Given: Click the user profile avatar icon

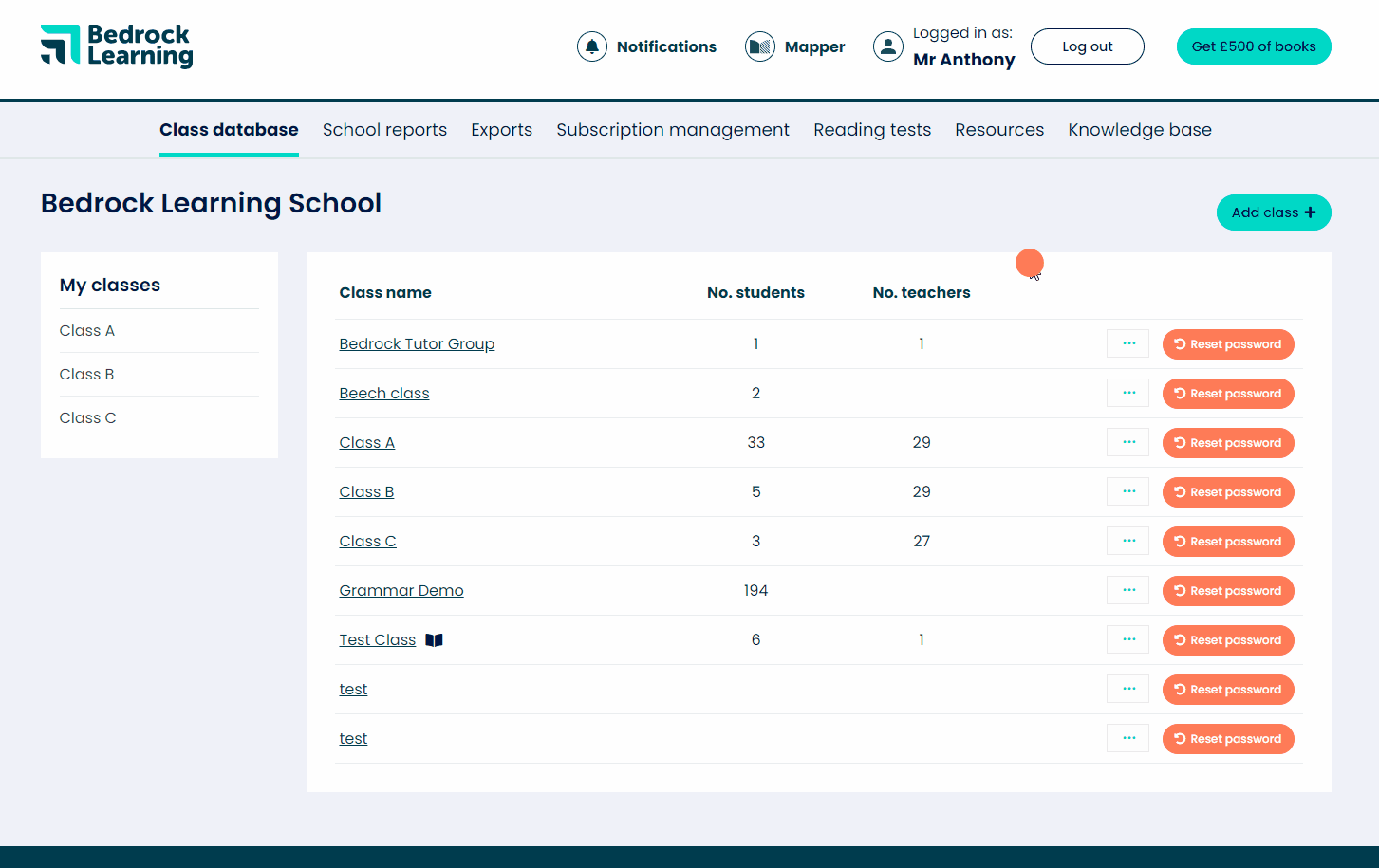Looking at the screenshot, I should [888, 46].
